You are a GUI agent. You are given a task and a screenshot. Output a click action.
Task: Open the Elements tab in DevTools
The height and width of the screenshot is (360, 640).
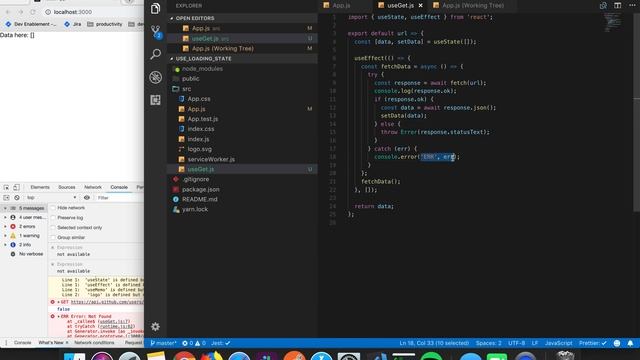tap(40, 187)
